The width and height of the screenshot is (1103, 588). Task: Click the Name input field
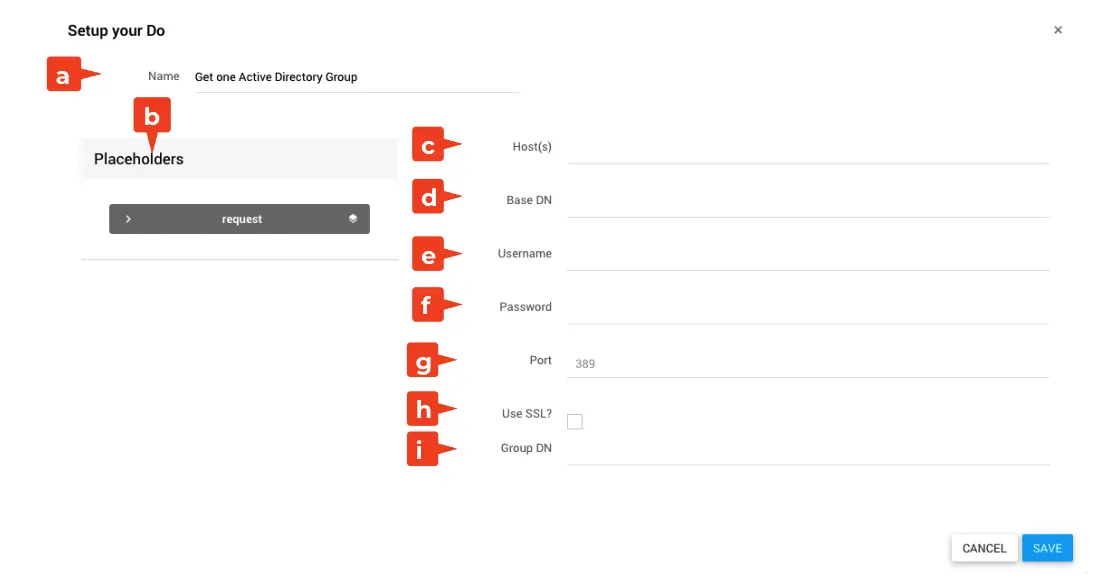[x=356, y=77]
